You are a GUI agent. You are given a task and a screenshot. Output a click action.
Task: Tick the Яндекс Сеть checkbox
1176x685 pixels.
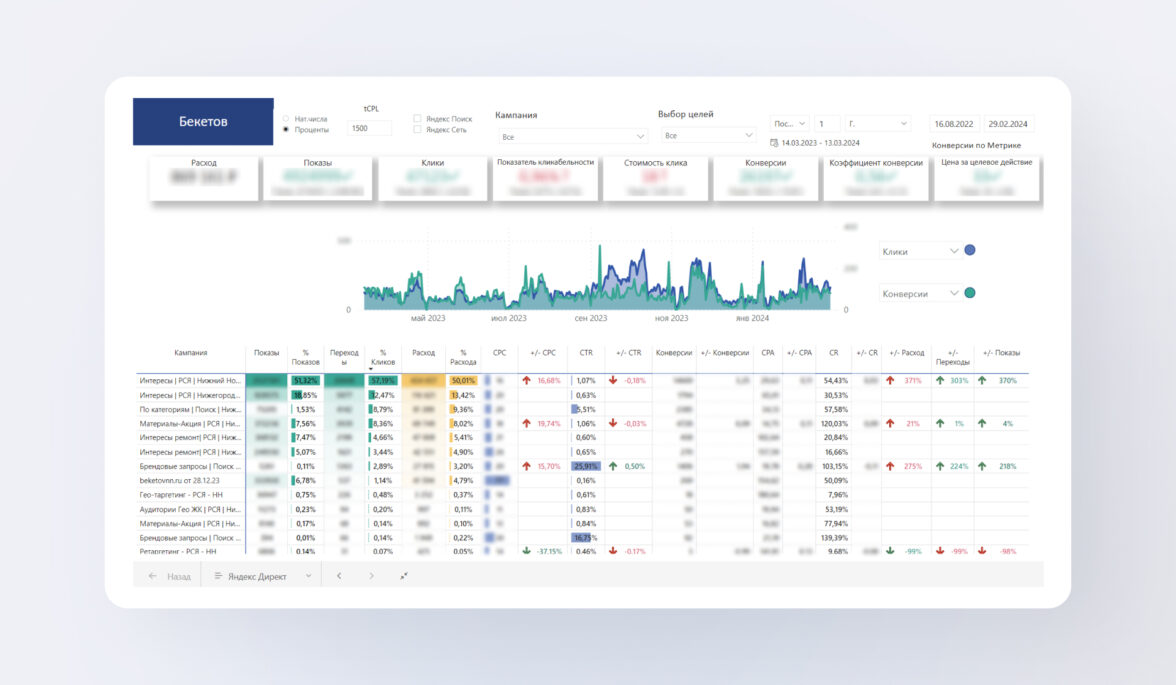[x=418, y=129]
